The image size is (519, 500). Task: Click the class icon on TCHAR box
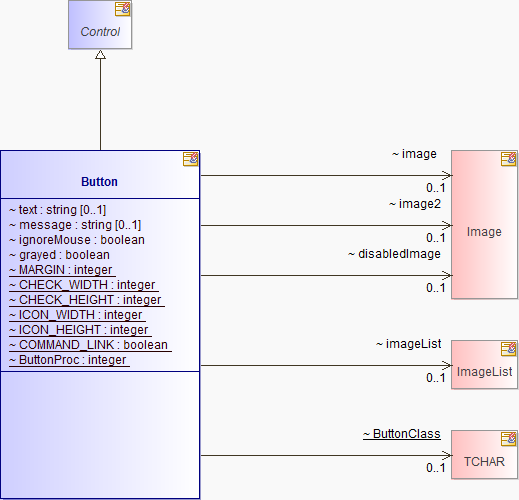(x=508, y=439)
